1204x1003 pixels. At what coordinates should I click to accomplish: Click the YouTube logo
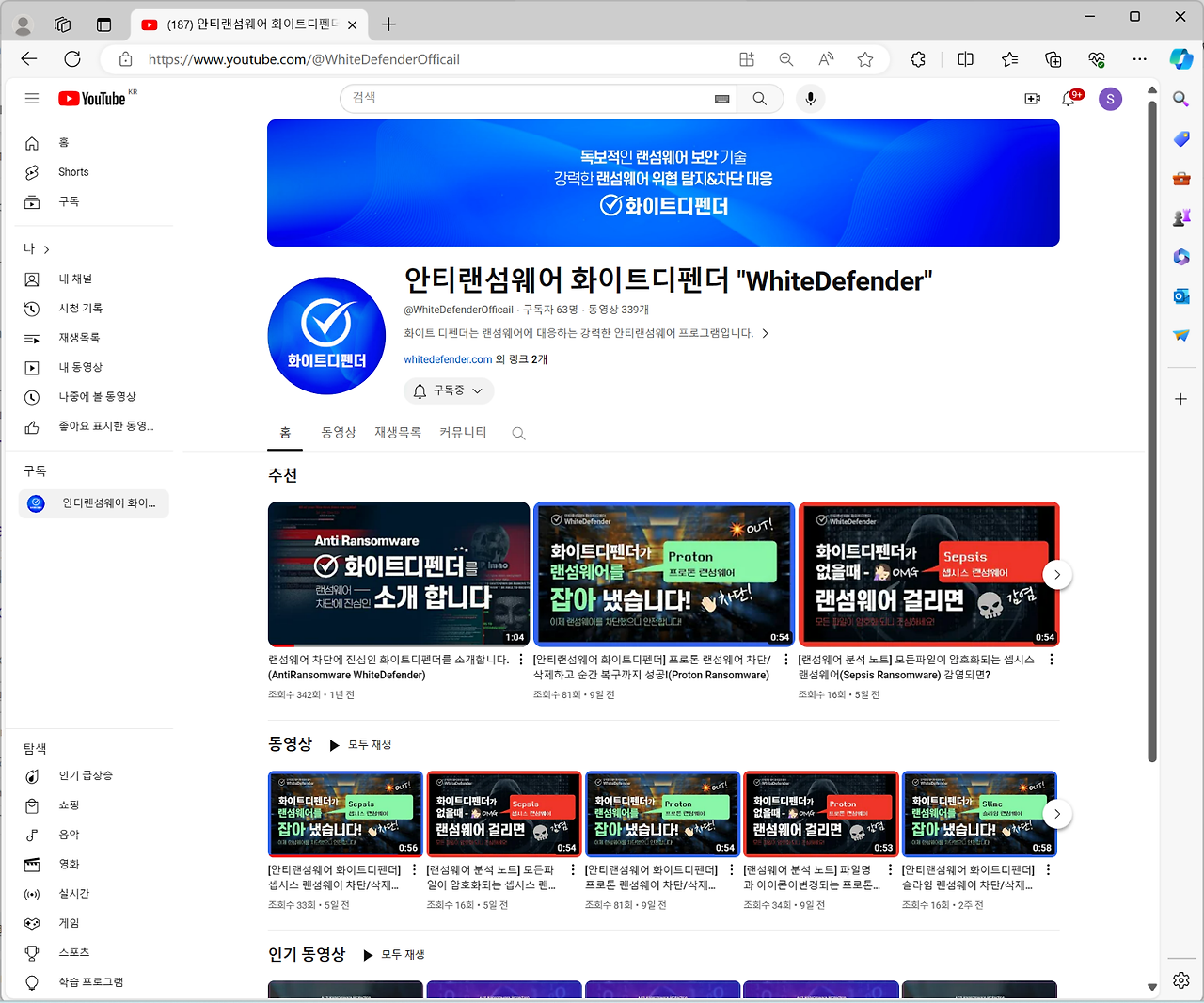[92, 99]
